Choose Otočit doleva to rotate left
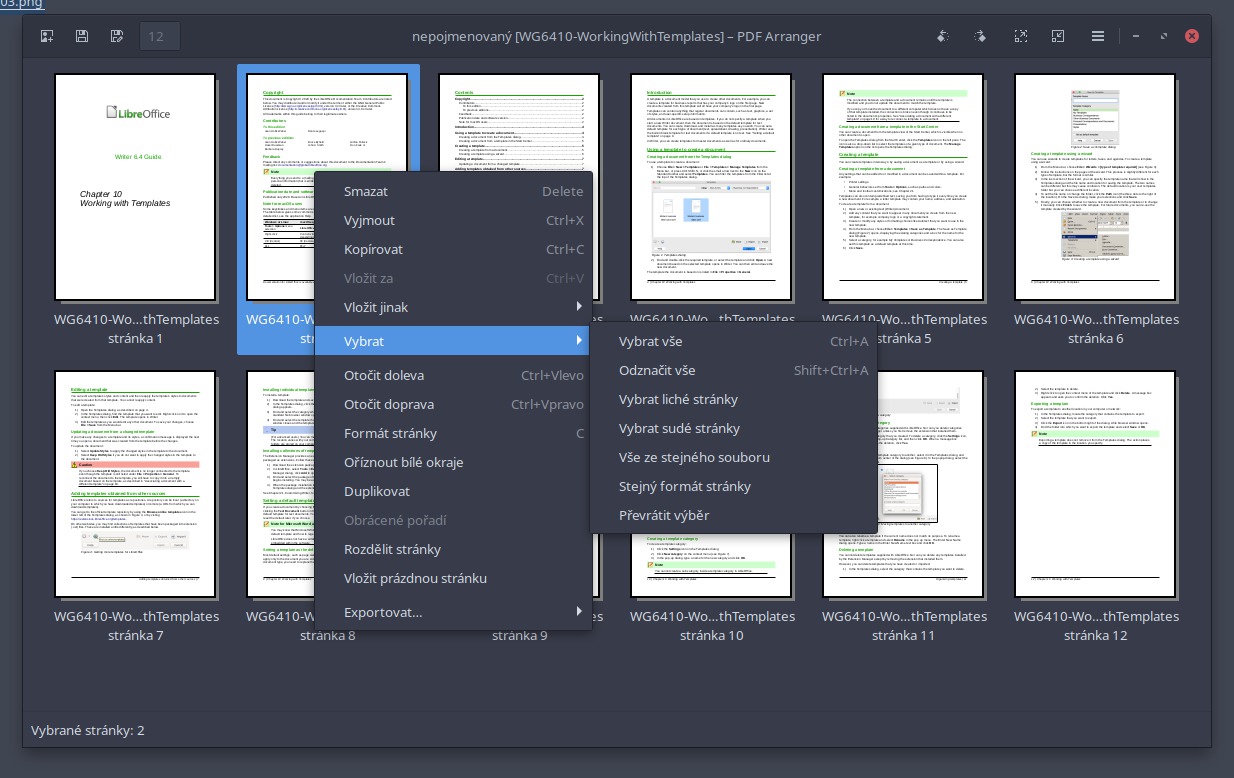 (454, 375)
